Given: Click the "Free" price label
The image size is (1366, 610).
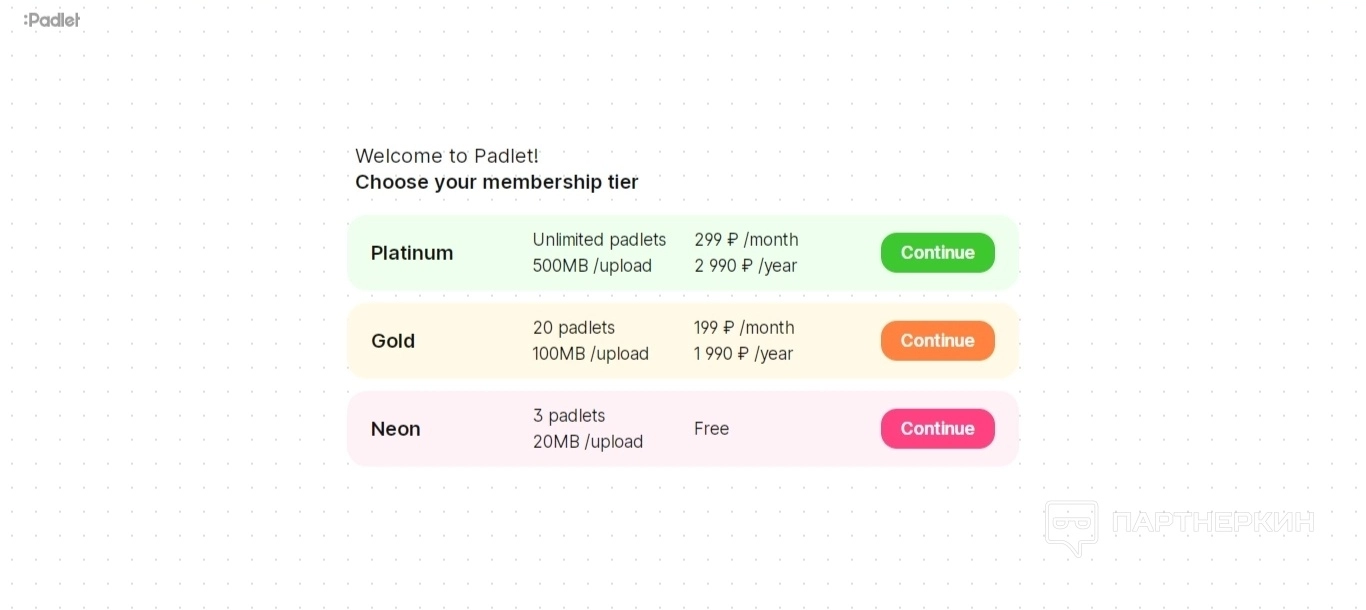Looking at the screenshot, I should point(711,429).
